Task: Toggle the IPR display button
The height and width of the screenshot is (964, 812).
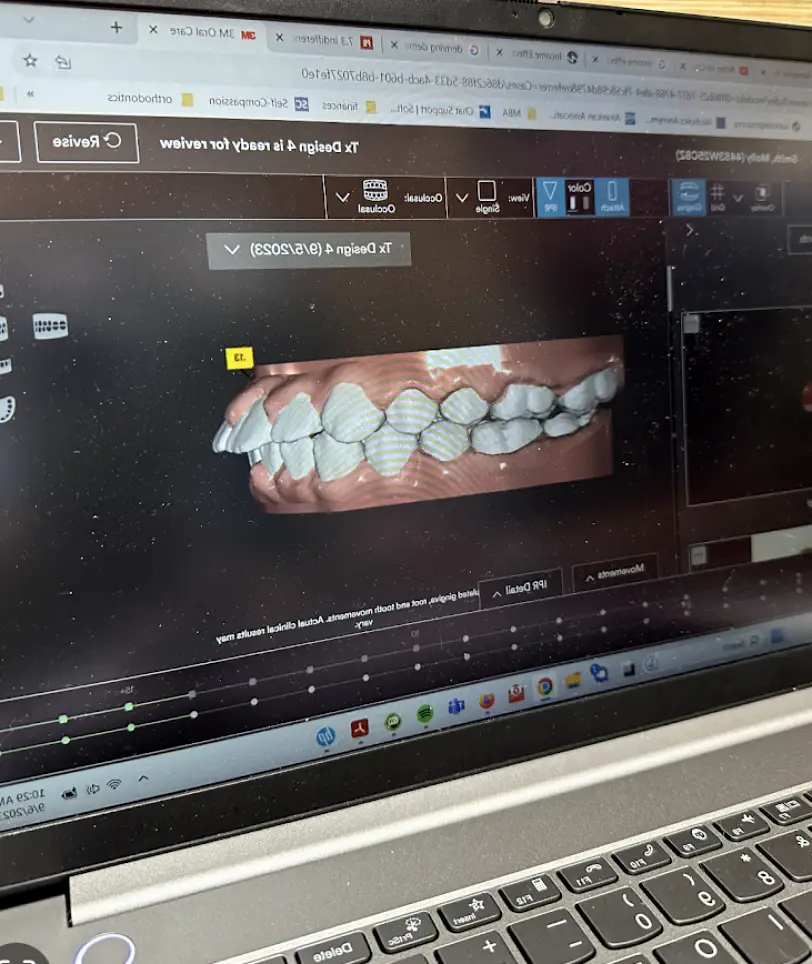Action: click(x=550, y=197)
